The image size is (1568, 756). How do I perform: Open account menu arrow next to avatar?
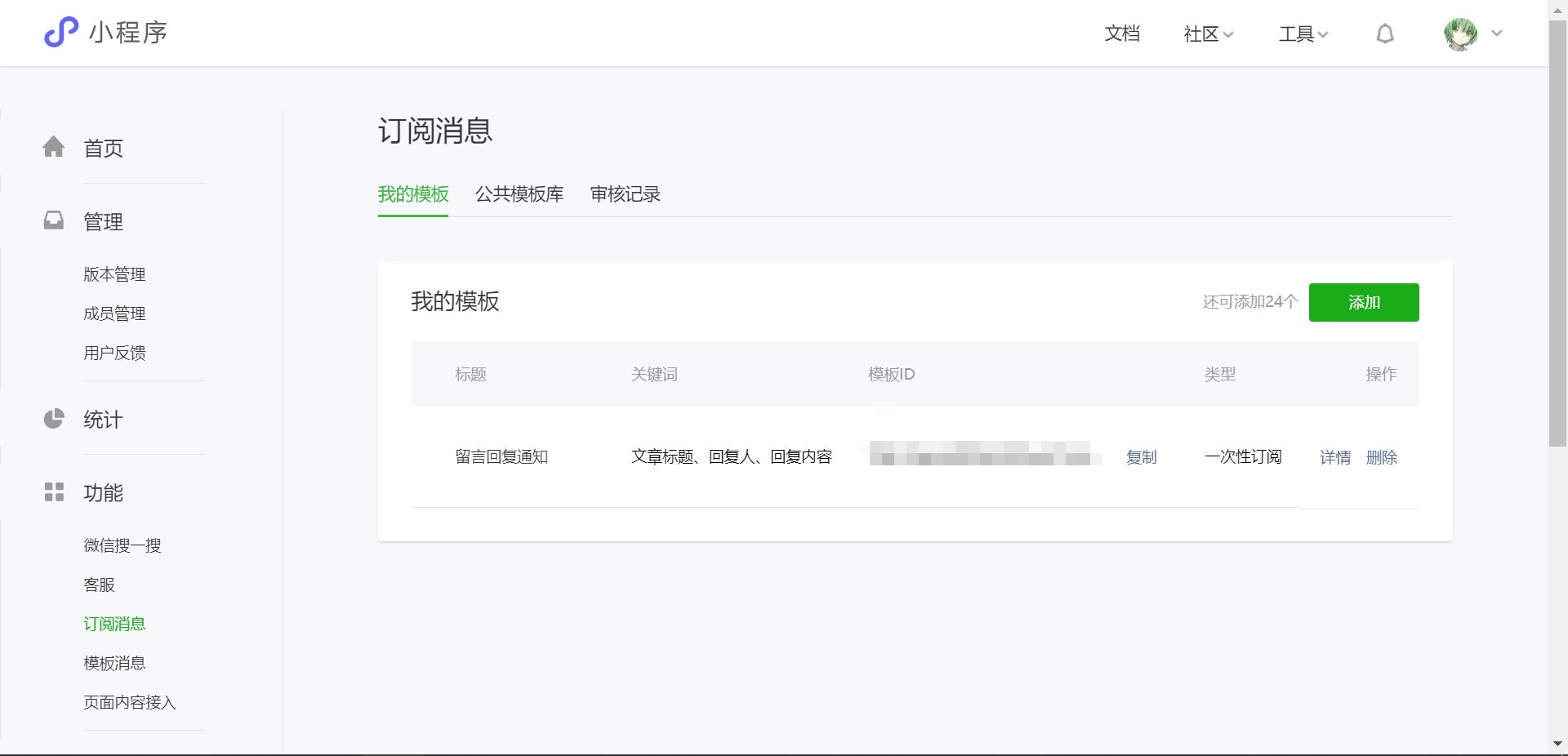tap(1497, 33)
